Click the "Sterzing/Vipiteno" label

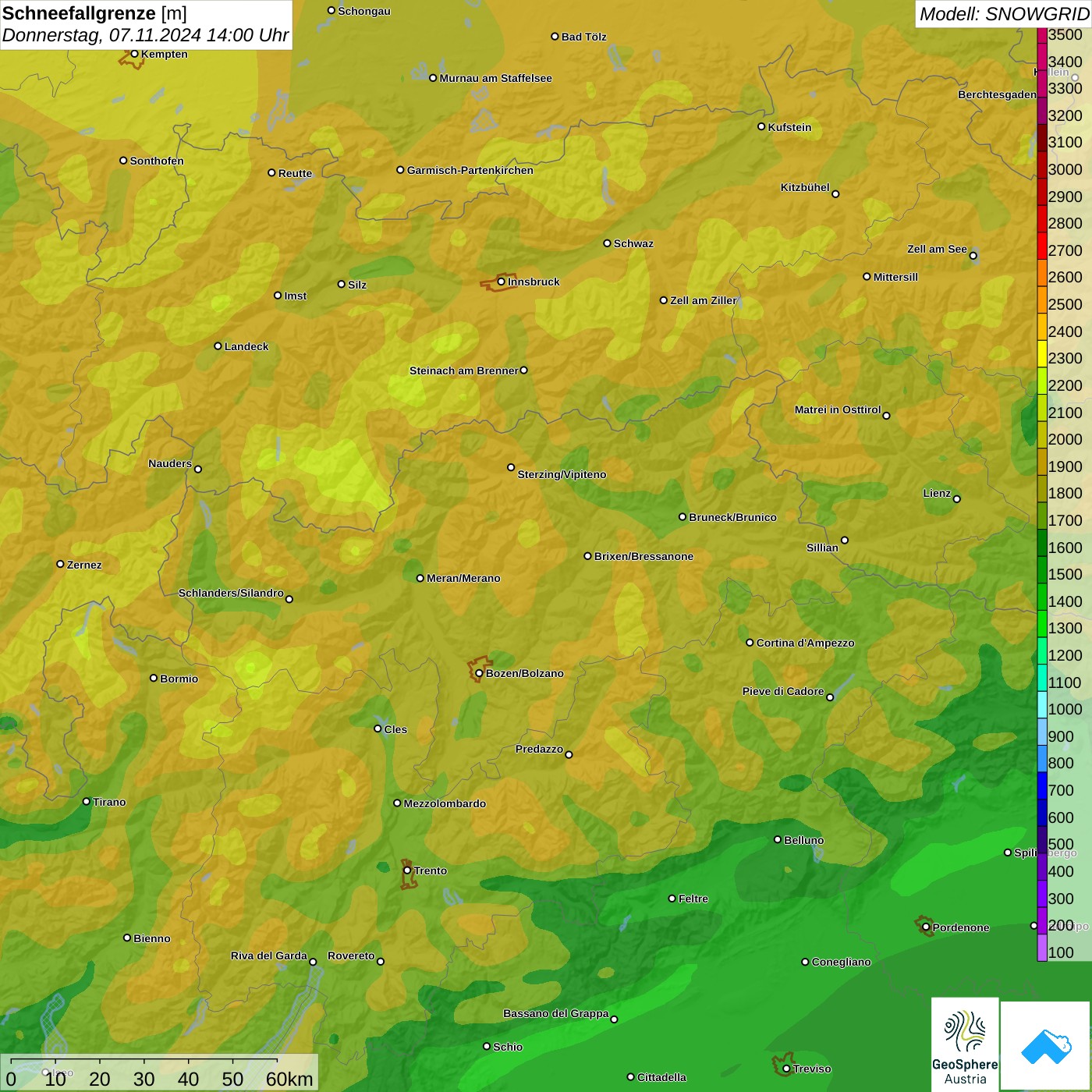click(x=562, y=474)
